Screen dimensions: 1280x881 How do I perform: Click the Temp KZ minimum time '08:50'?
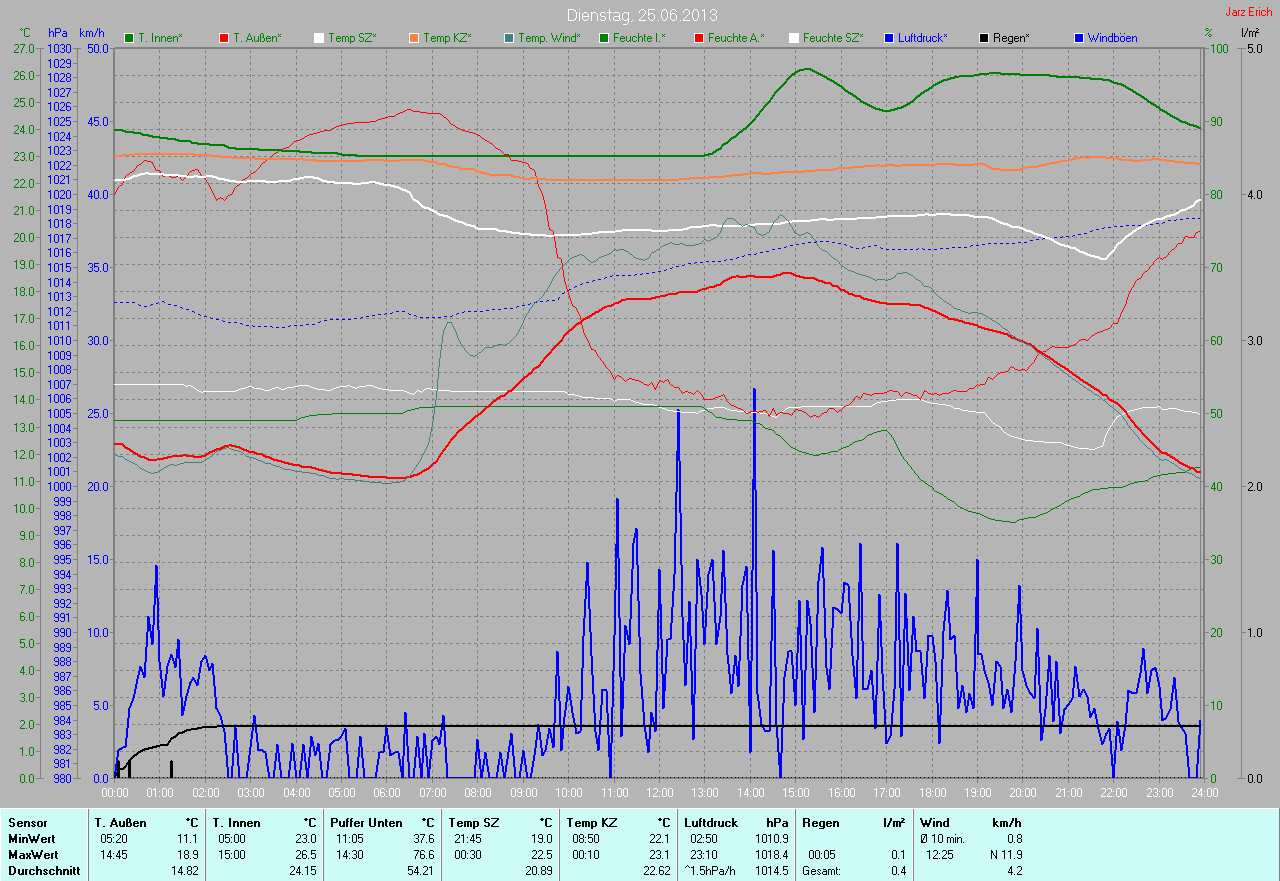[x=585, y=838]
